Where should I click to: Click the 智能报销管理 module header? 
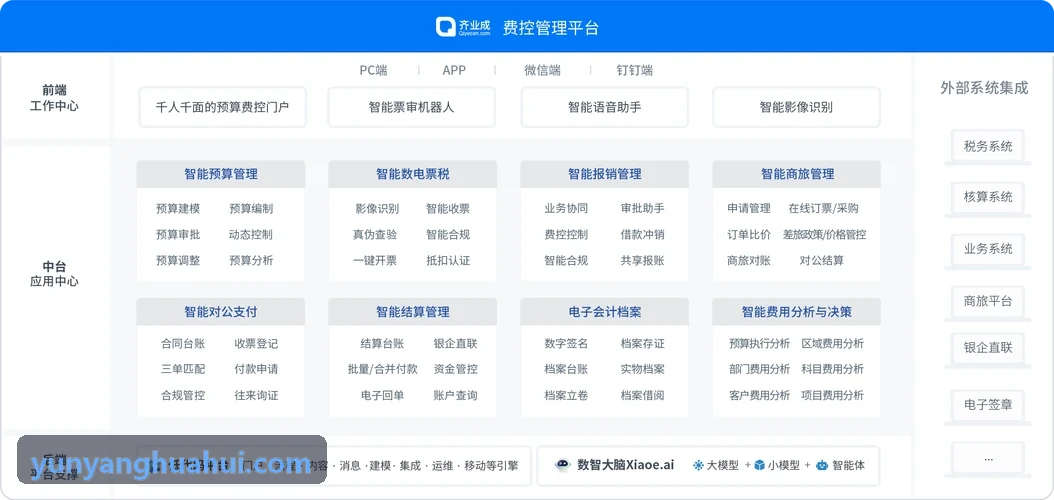(604, 174)
